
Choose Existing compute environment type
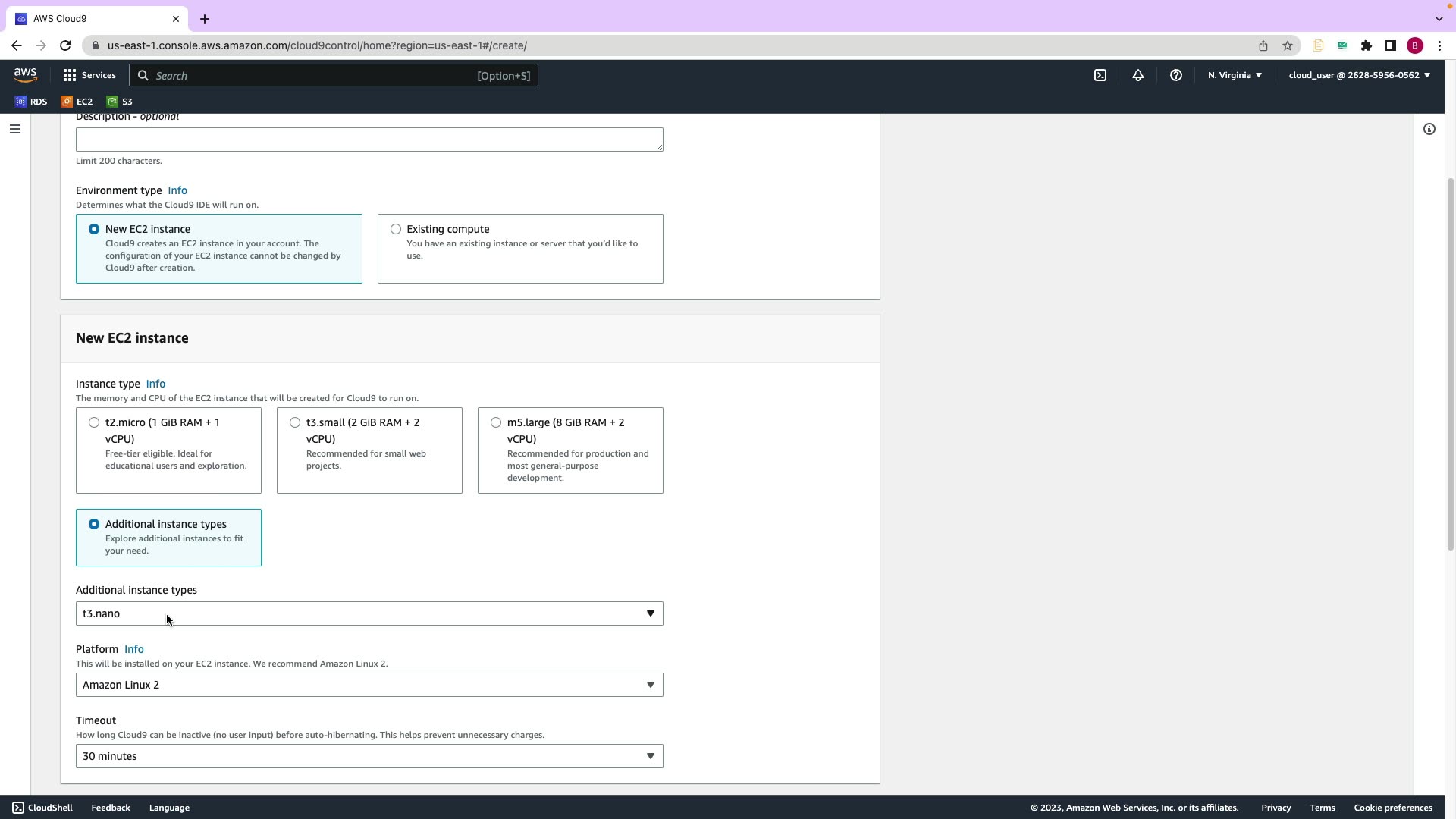pyautogui.click(x=396, y=229)
